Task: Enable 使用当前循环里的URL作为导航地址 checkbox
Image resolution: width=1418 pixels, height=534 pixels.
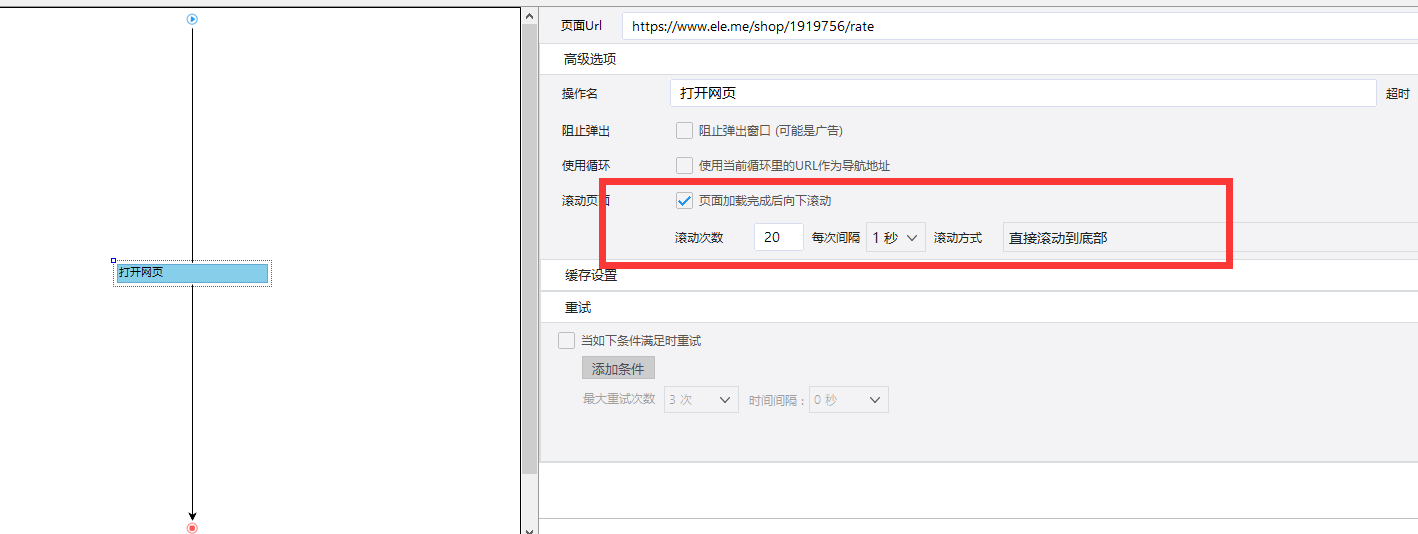Action: coord(685,165)
